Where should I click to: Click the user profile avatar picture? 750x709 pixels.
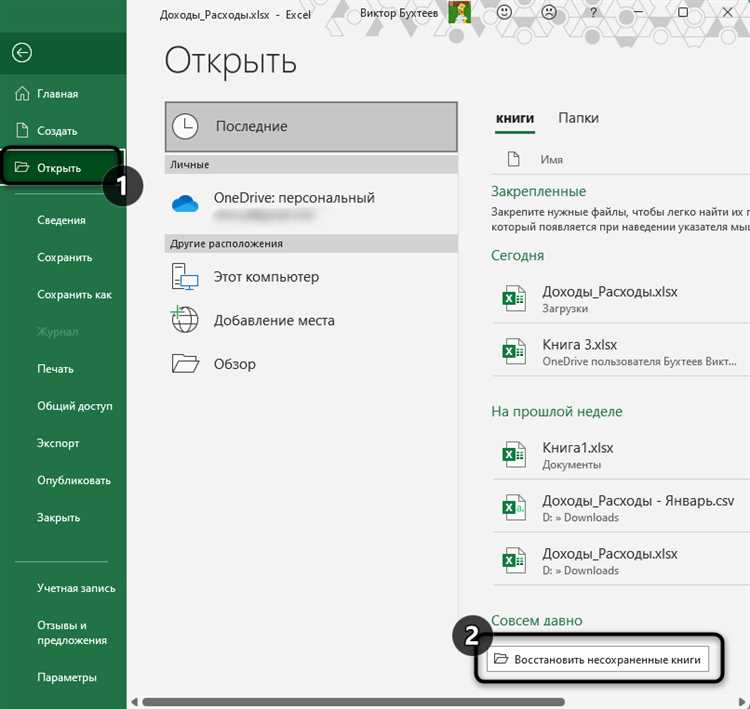coord(460,11)
